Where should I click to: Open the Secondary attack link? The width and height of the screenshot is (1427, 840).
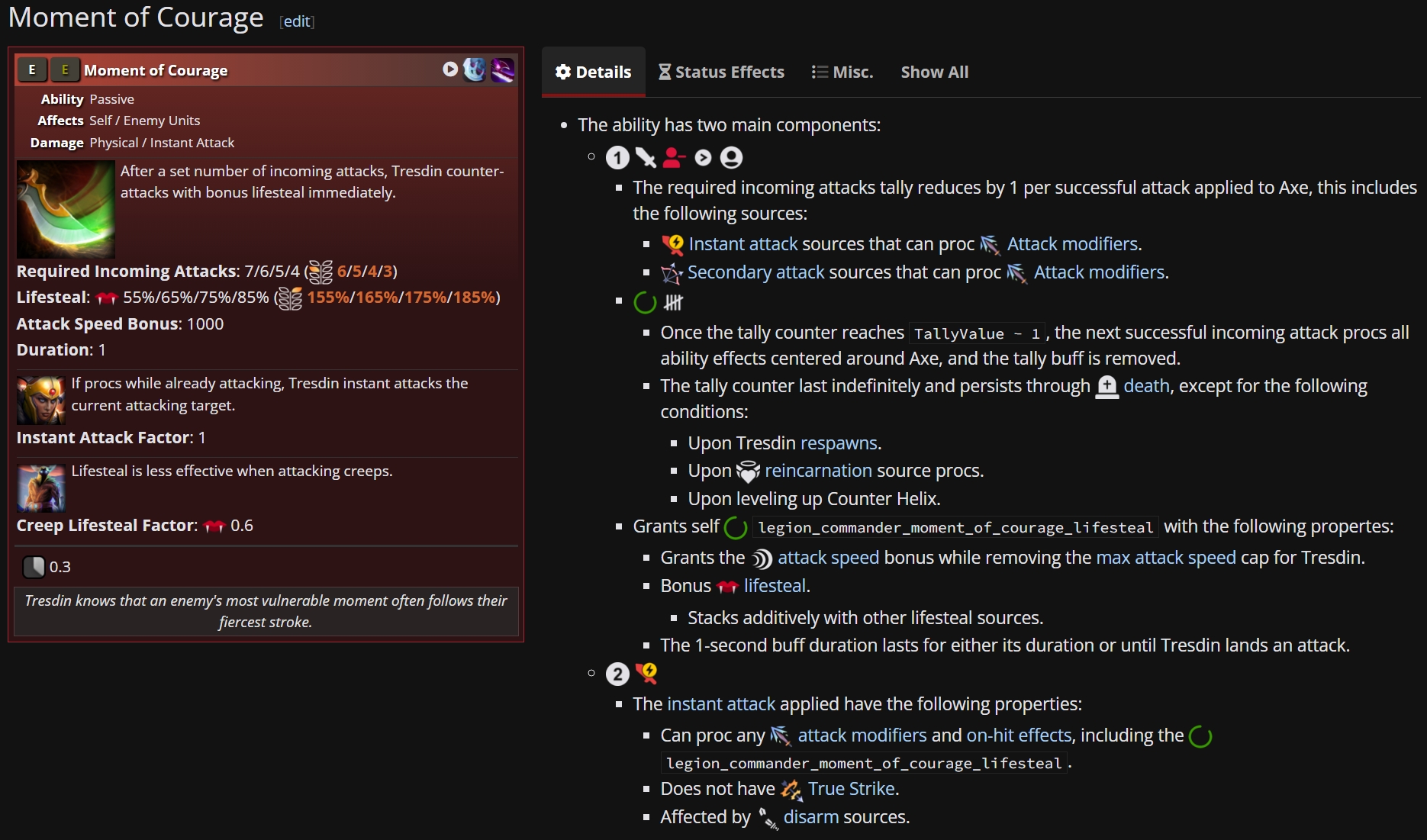(756, 272)
